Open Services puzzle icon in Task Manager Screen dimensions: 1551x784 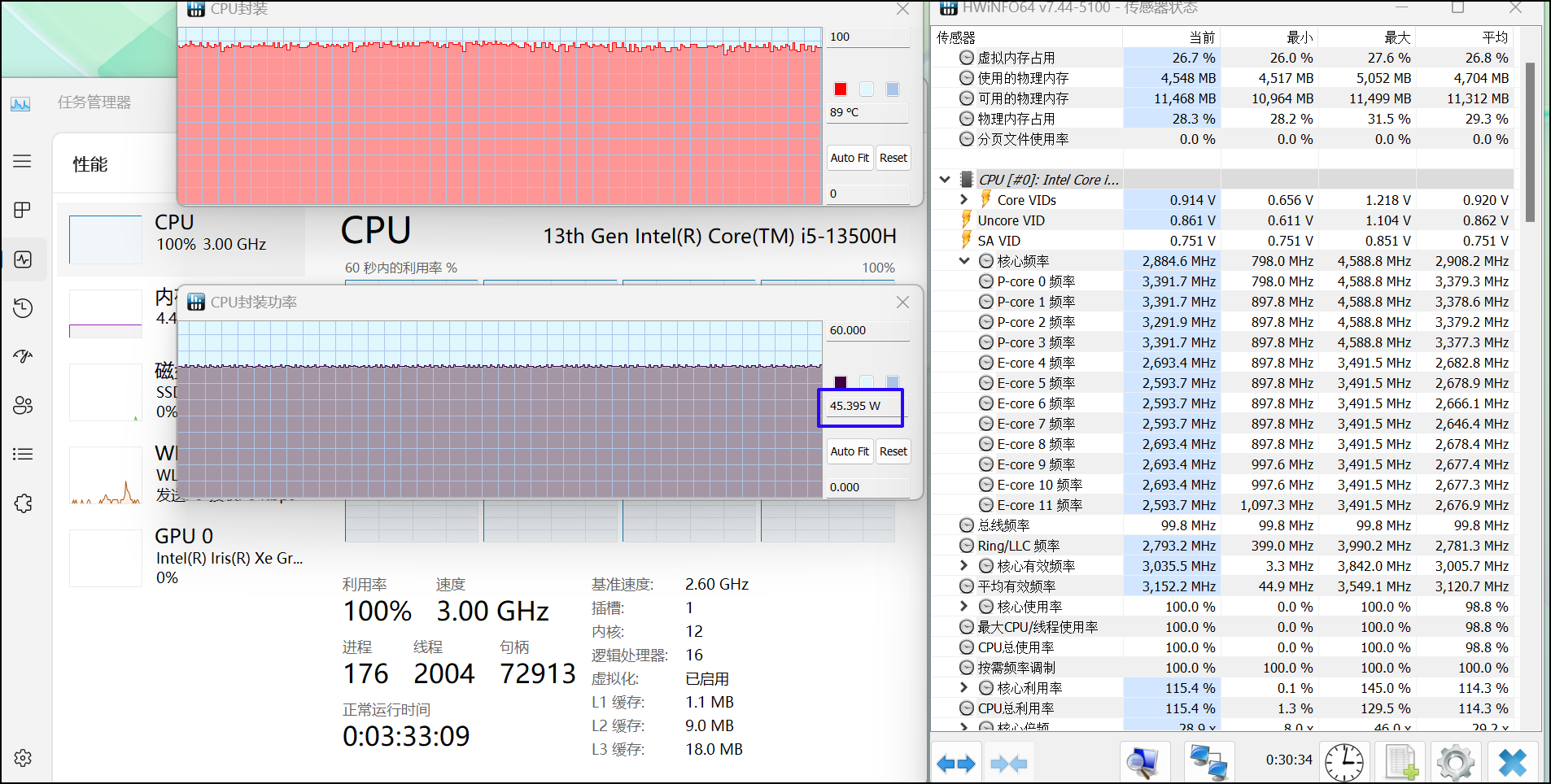(x=23, y=503)
